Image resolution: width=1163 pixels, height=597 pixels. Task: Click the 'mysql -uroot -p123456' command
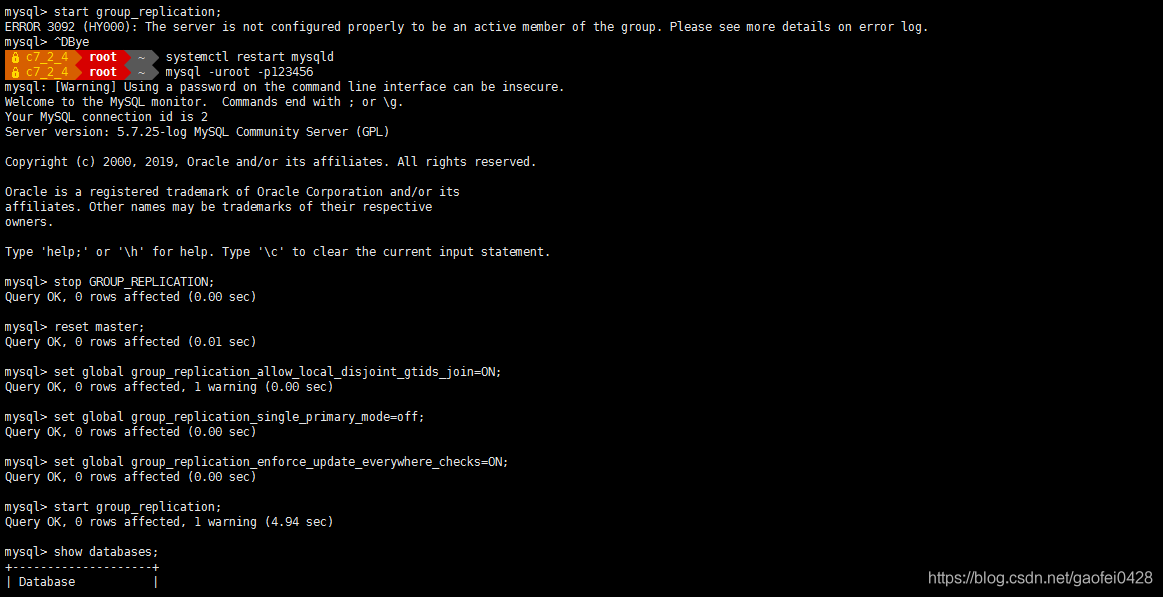pyautogui.click(x=239, y=72)
